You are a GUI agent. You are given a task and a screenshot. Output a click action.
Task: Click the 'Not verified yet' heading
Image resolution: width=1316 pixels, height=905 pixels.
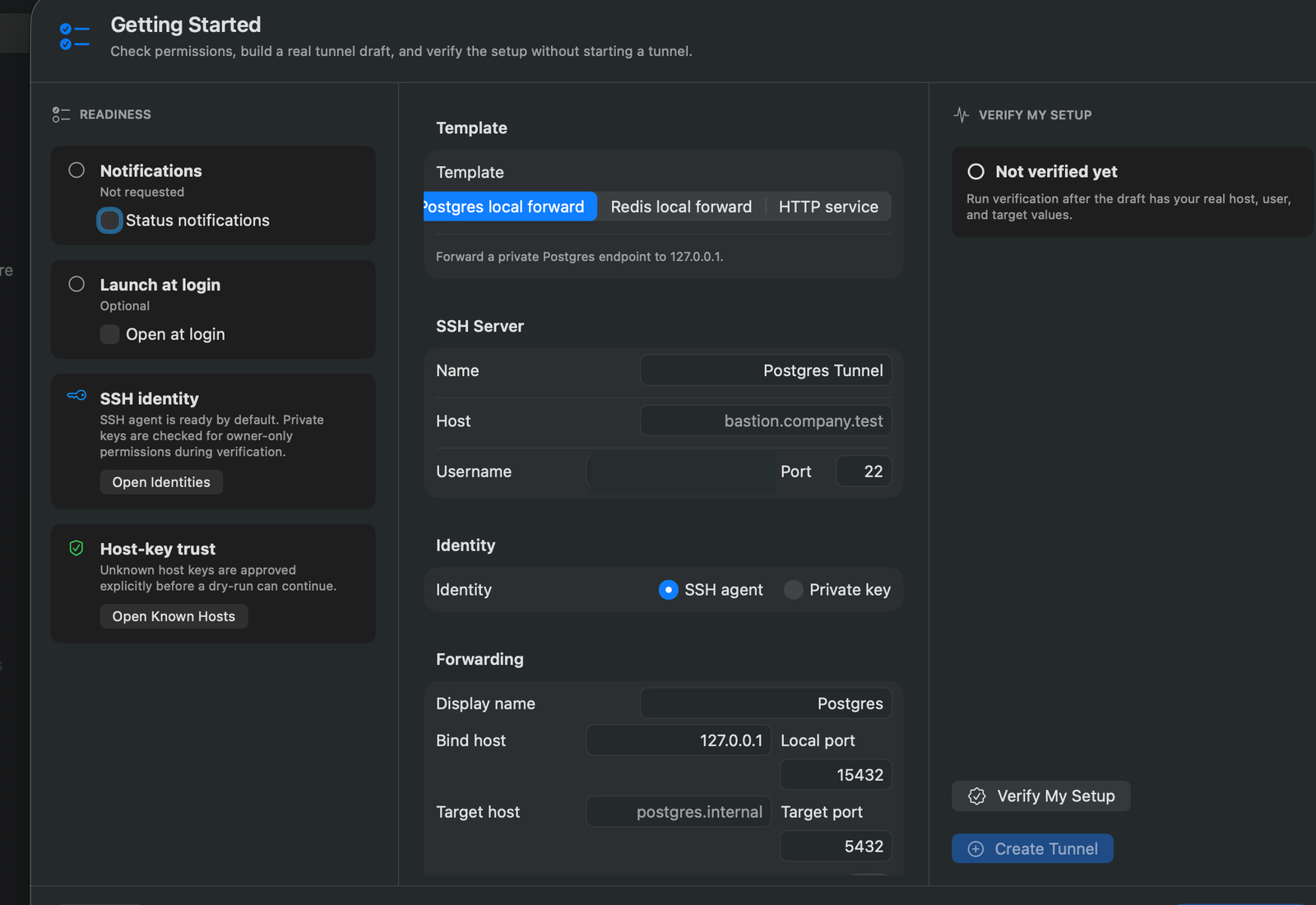coord(1056,172)
